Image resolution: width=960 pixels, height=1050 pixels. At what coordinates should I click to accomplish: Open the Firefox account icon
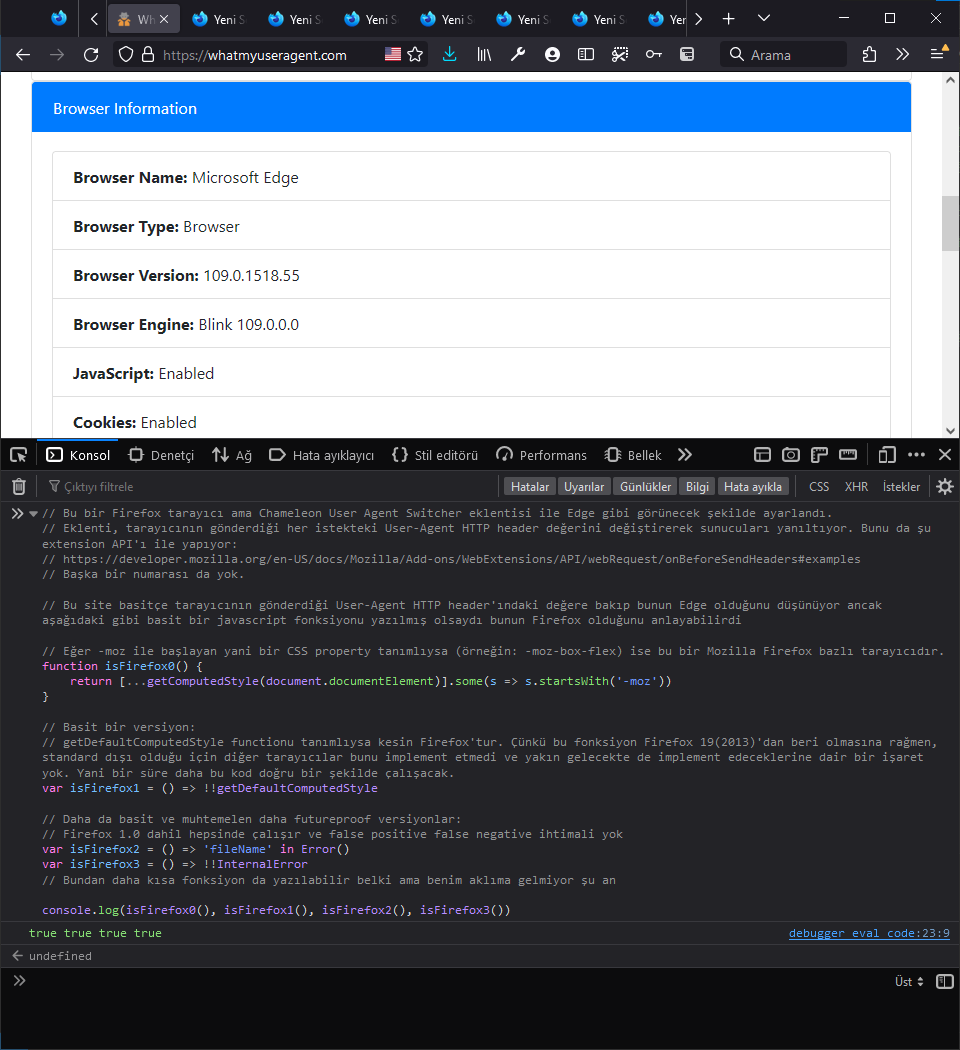552,54
